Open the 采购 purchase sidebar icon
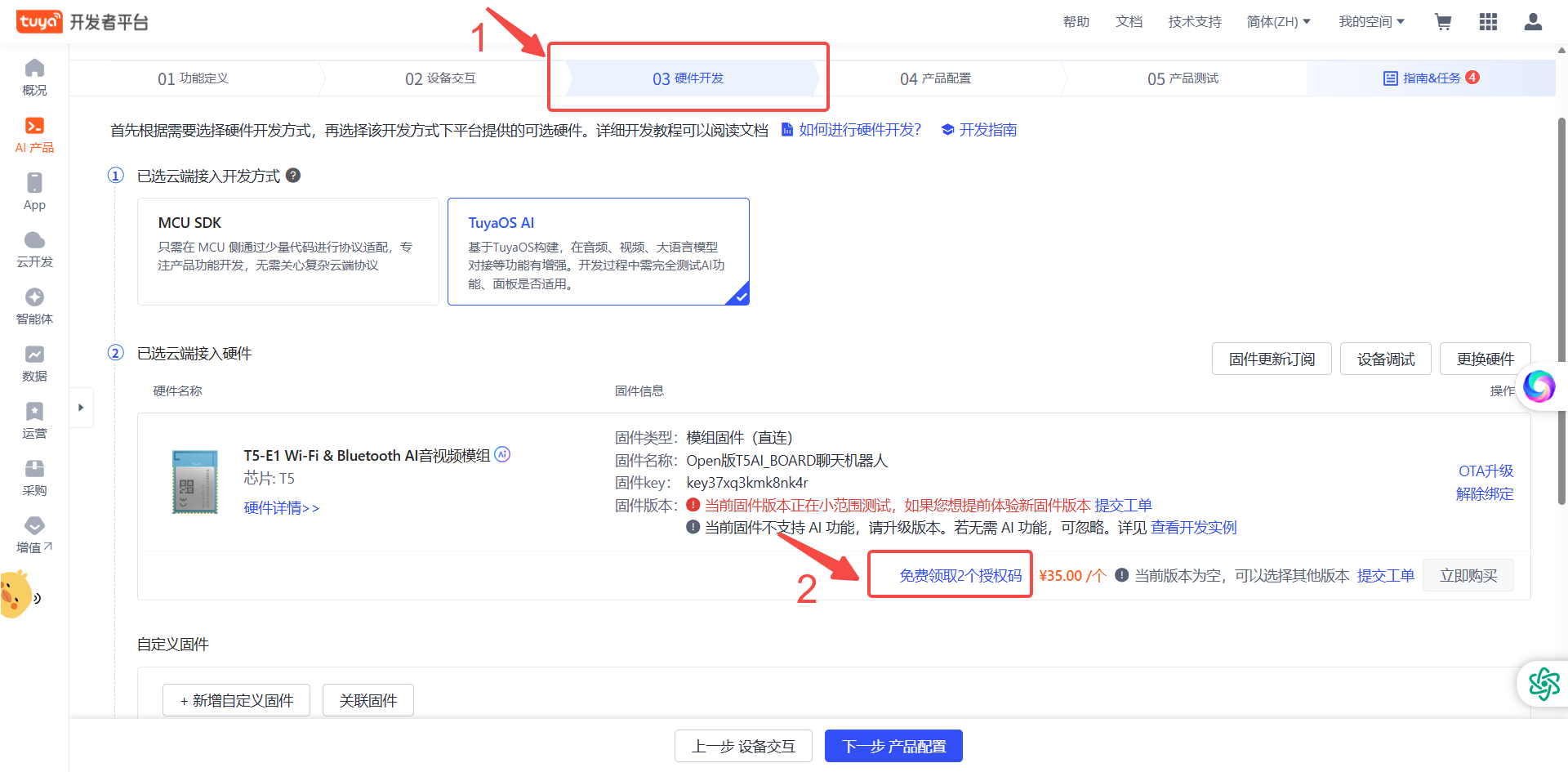 click(34, 478)
